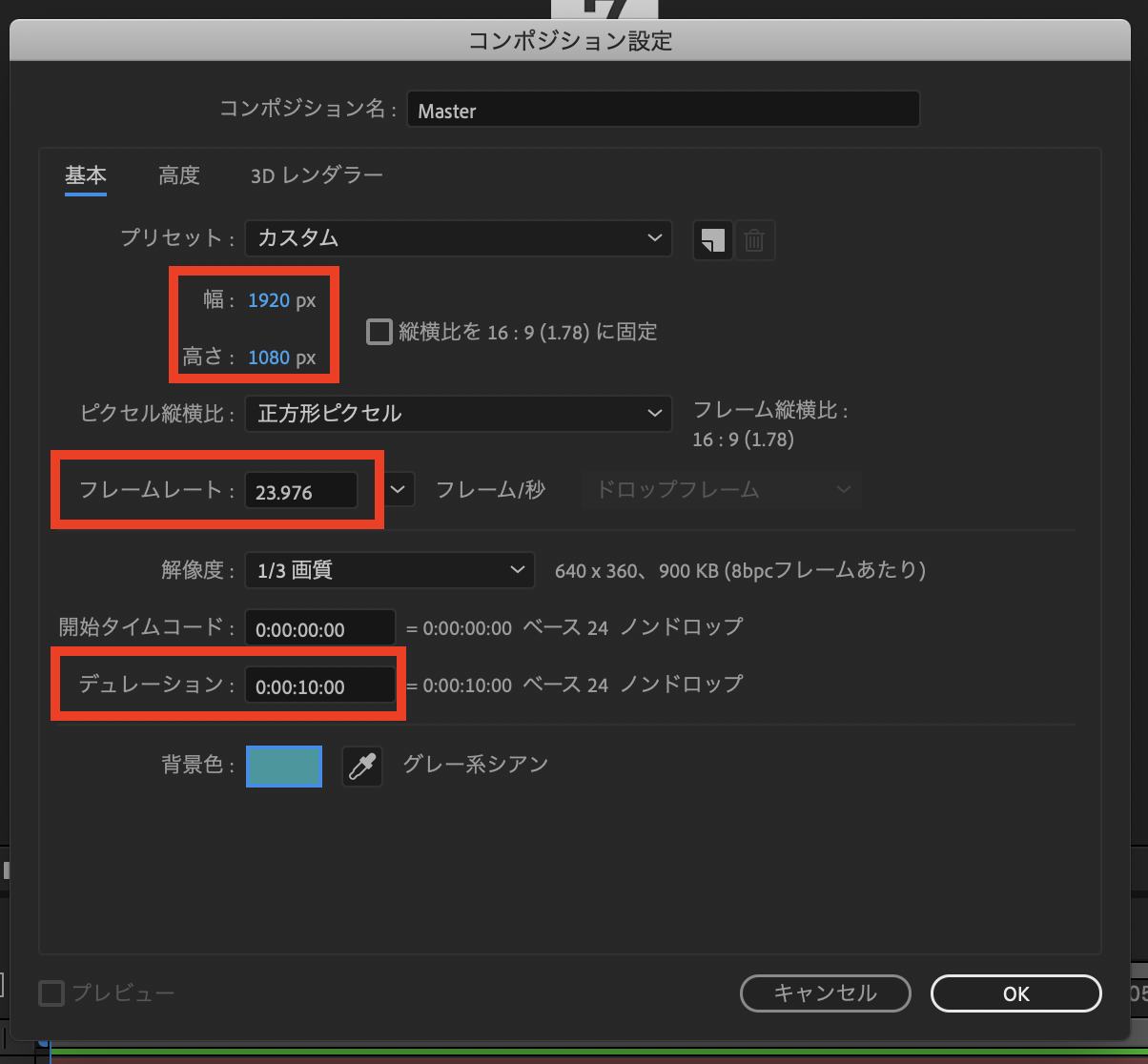Click the フレーム/秒 label
The width and height of the screenshot is (1148, 1064).
[490, 490]
